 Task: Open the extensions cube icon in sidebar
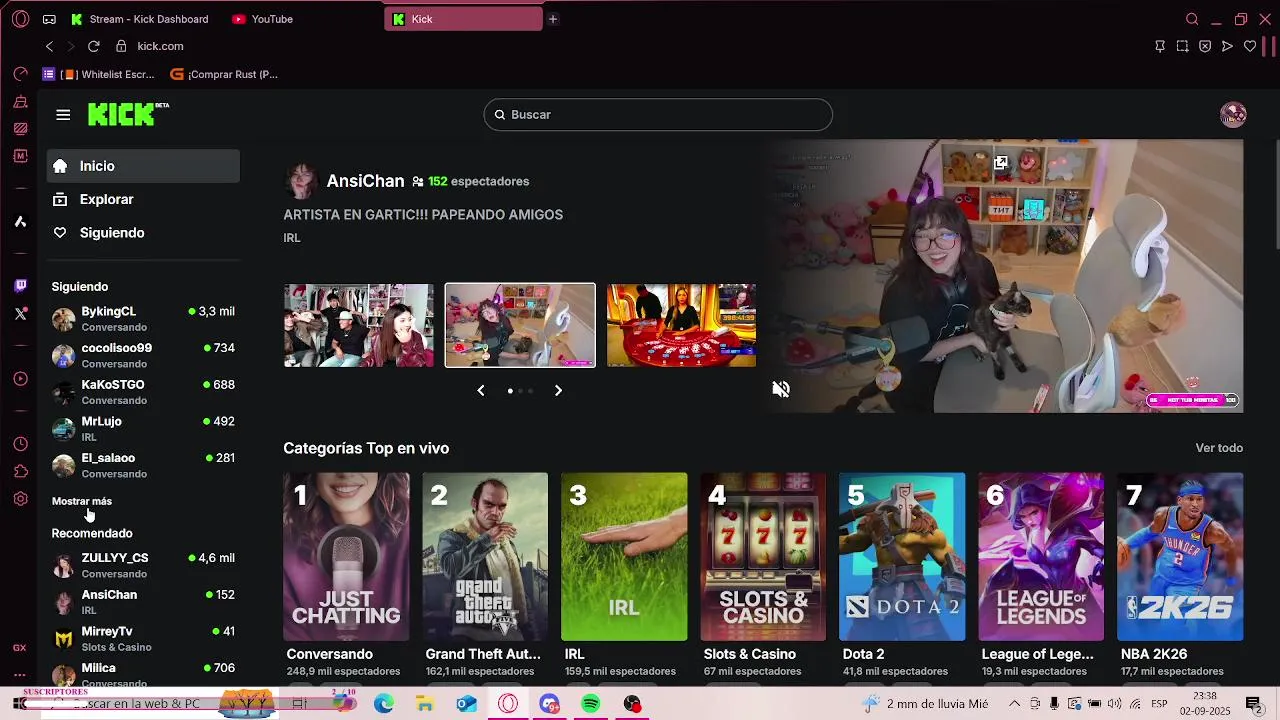(x=20, y=471)
